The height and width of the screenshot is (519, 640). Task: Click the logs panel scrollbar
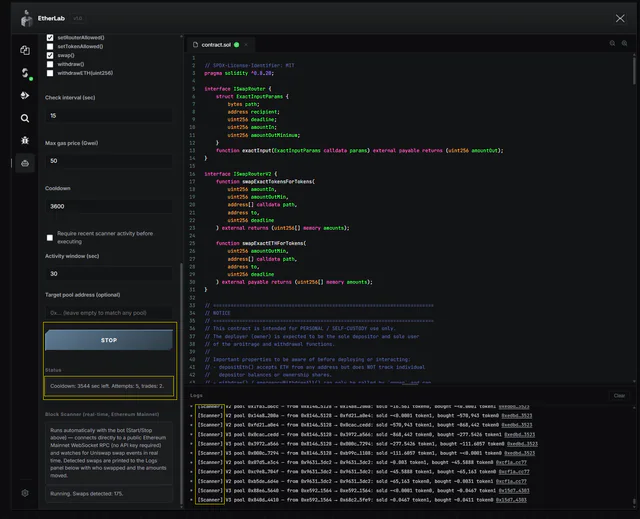click(x=634, y=501)
